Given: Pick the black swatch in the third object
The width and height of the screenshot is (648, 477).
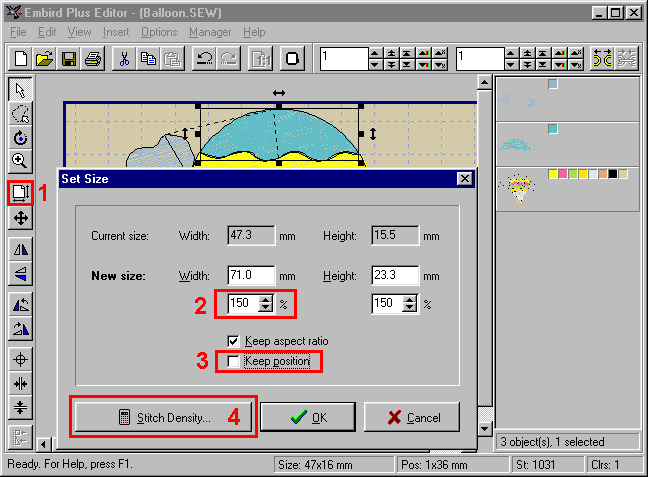Looking at the screenshot, I should coord(613,174).
